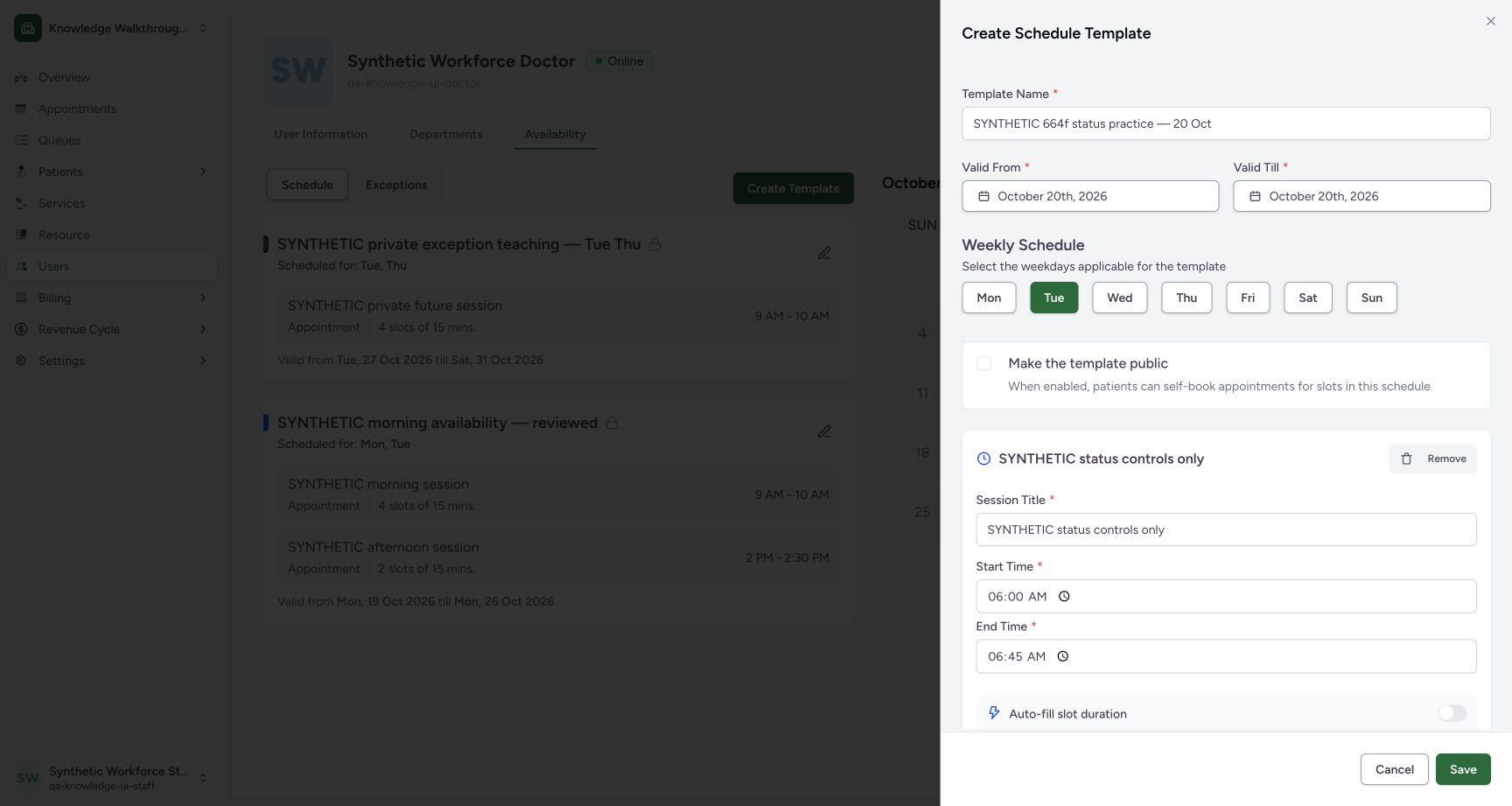The image size is (1512, 806).
Task: Click the Template Name input field
Action: (x=1226, y=123)
